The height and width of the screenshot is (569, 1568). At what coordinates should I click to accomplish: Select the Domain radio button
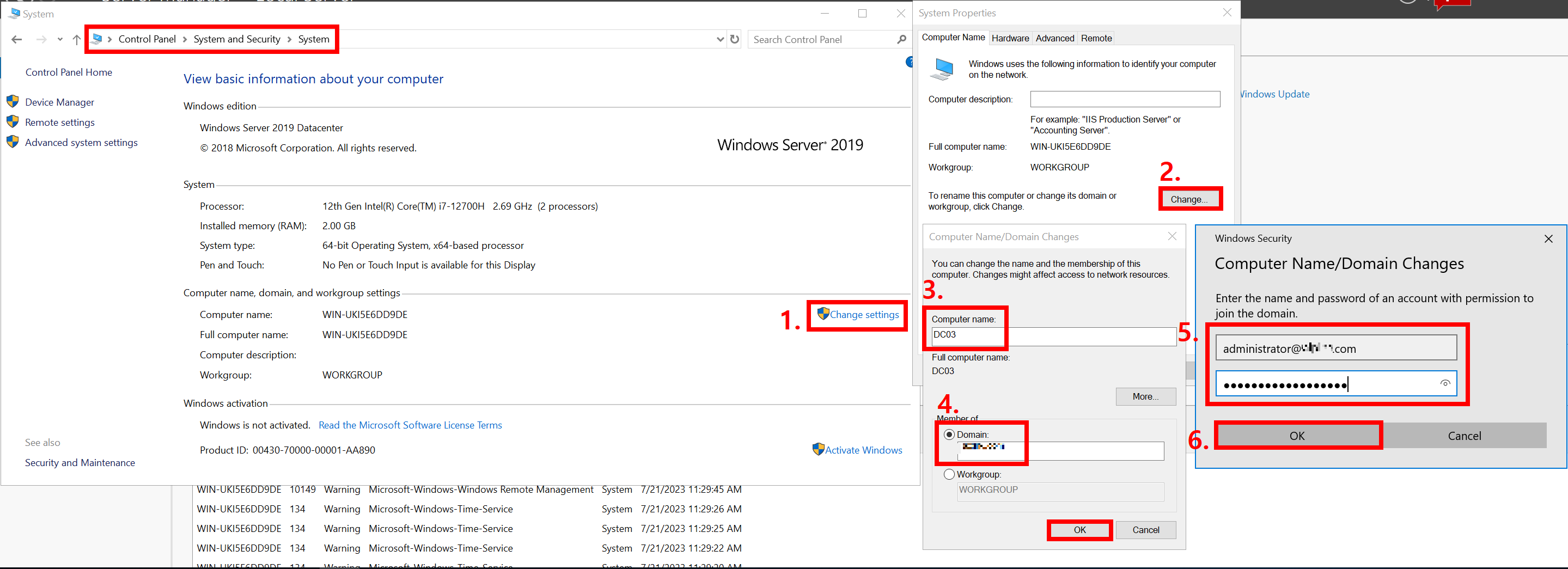click(949, 435)
